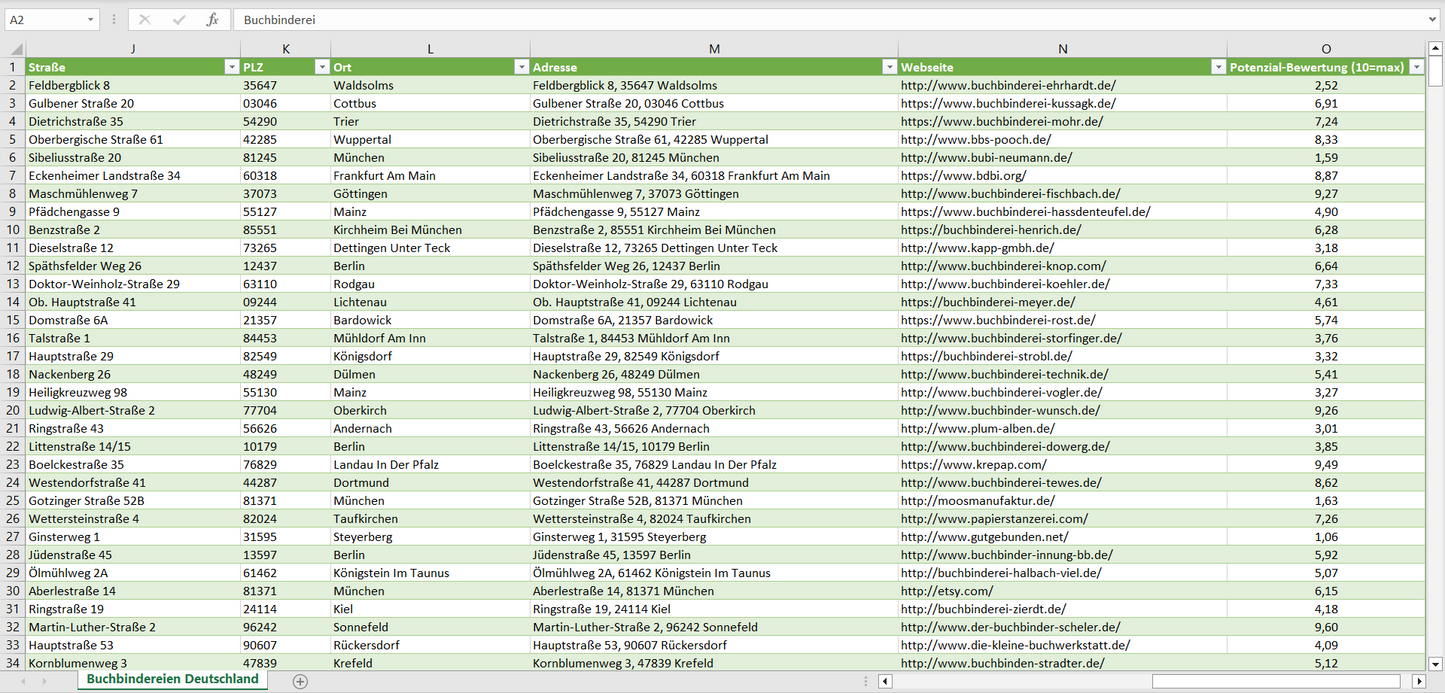The width and height of the screenshot is (1445, 693).
Task: Click the horizontal scrollbar thumb
Action: (x=1277, y=681)
